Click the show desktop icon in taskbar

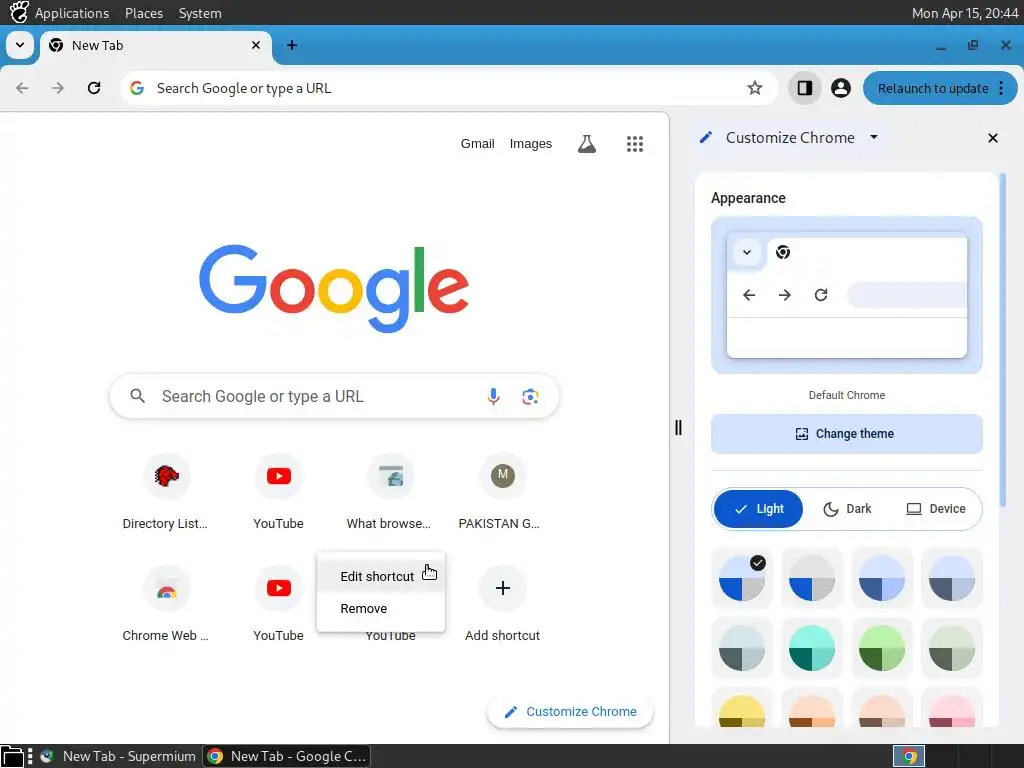[12, 756]
